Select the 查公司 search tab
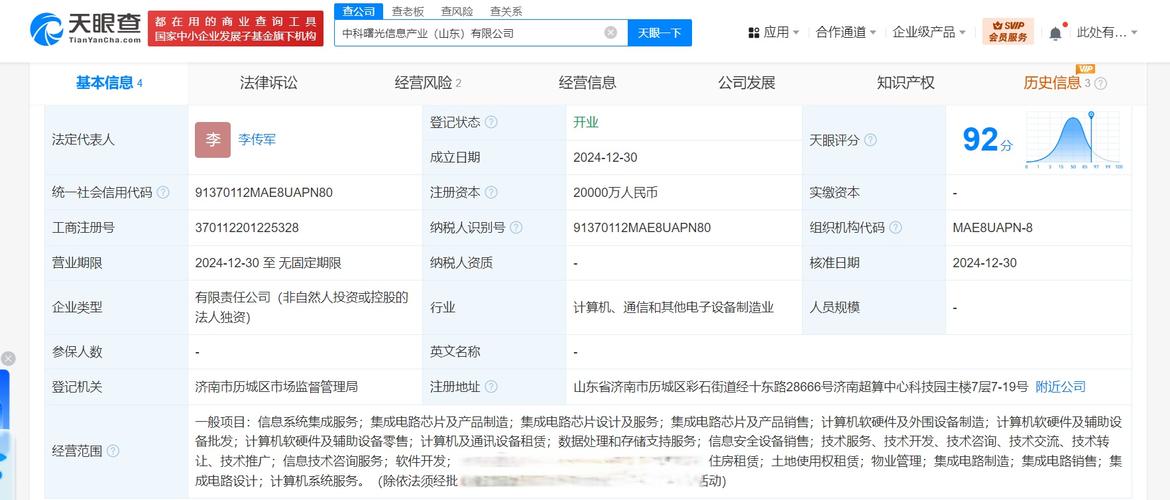Screen dimensions: 1170x500 358,11
